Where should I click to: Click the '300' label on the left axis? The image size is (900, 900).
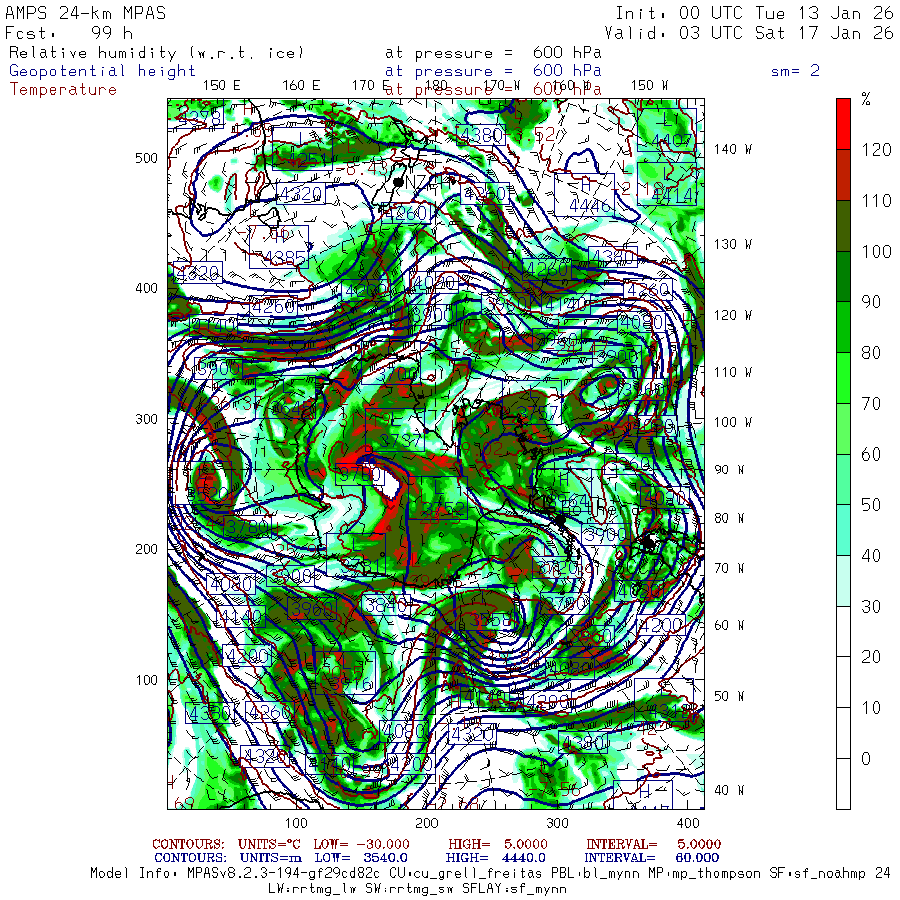point(146,419)
